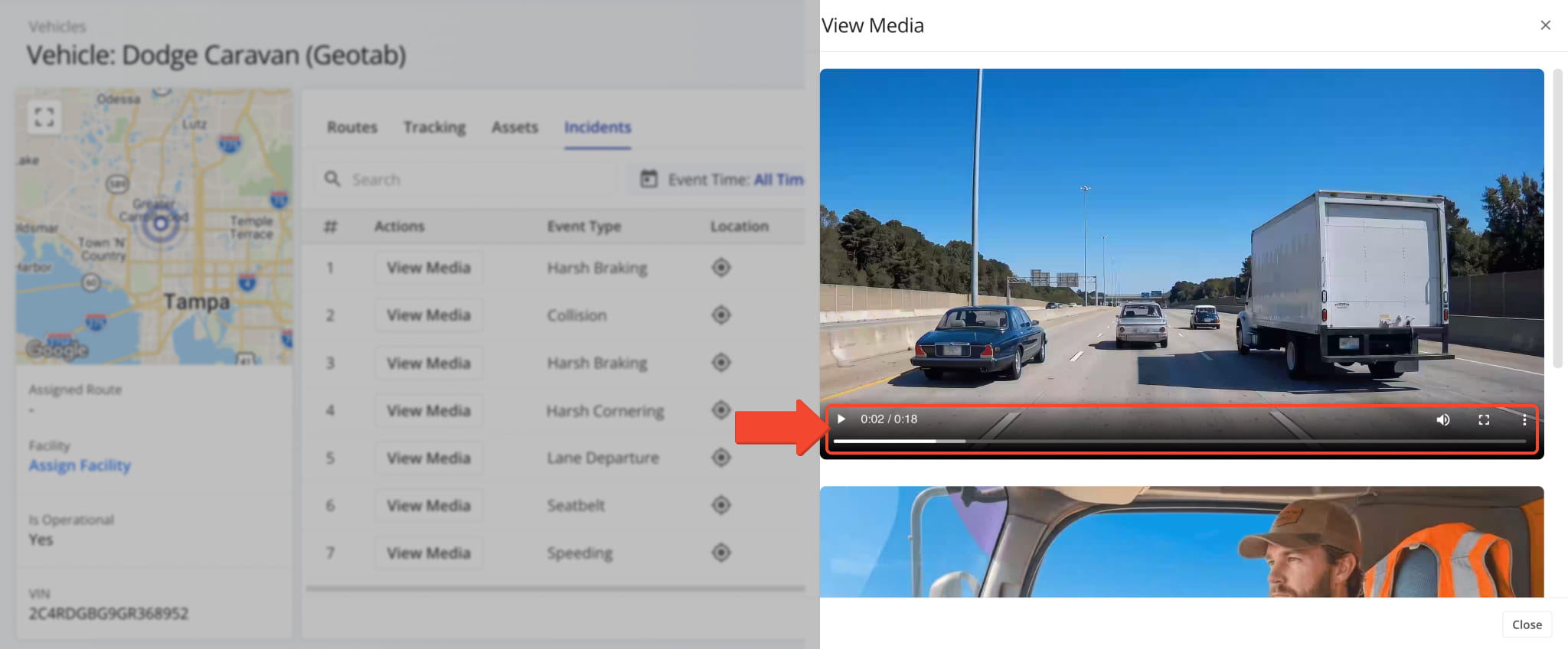
Task: Switch to the Routes tab
Action: [352, 127]
